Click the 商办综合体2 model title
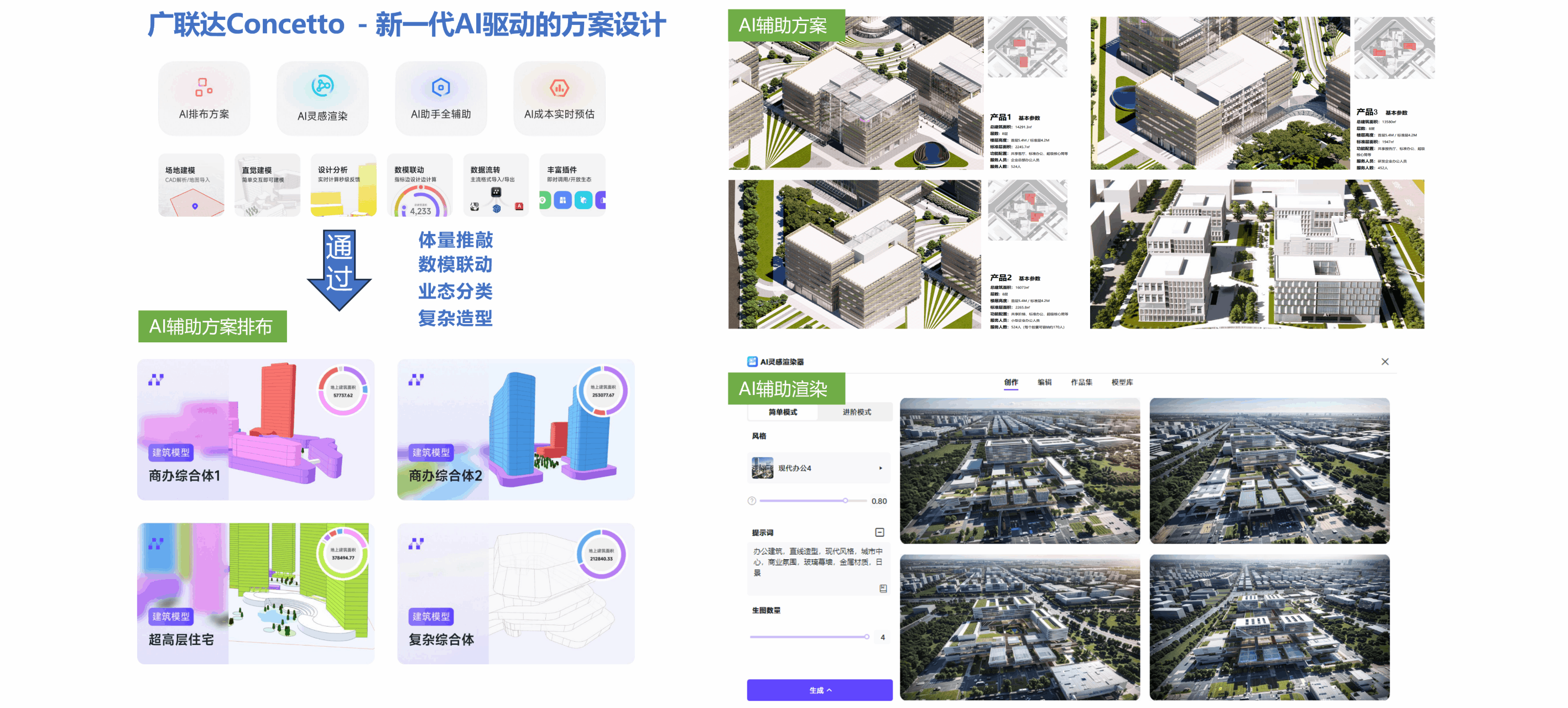This screenshot has height=708, width=1568. (x=446, y=476)
